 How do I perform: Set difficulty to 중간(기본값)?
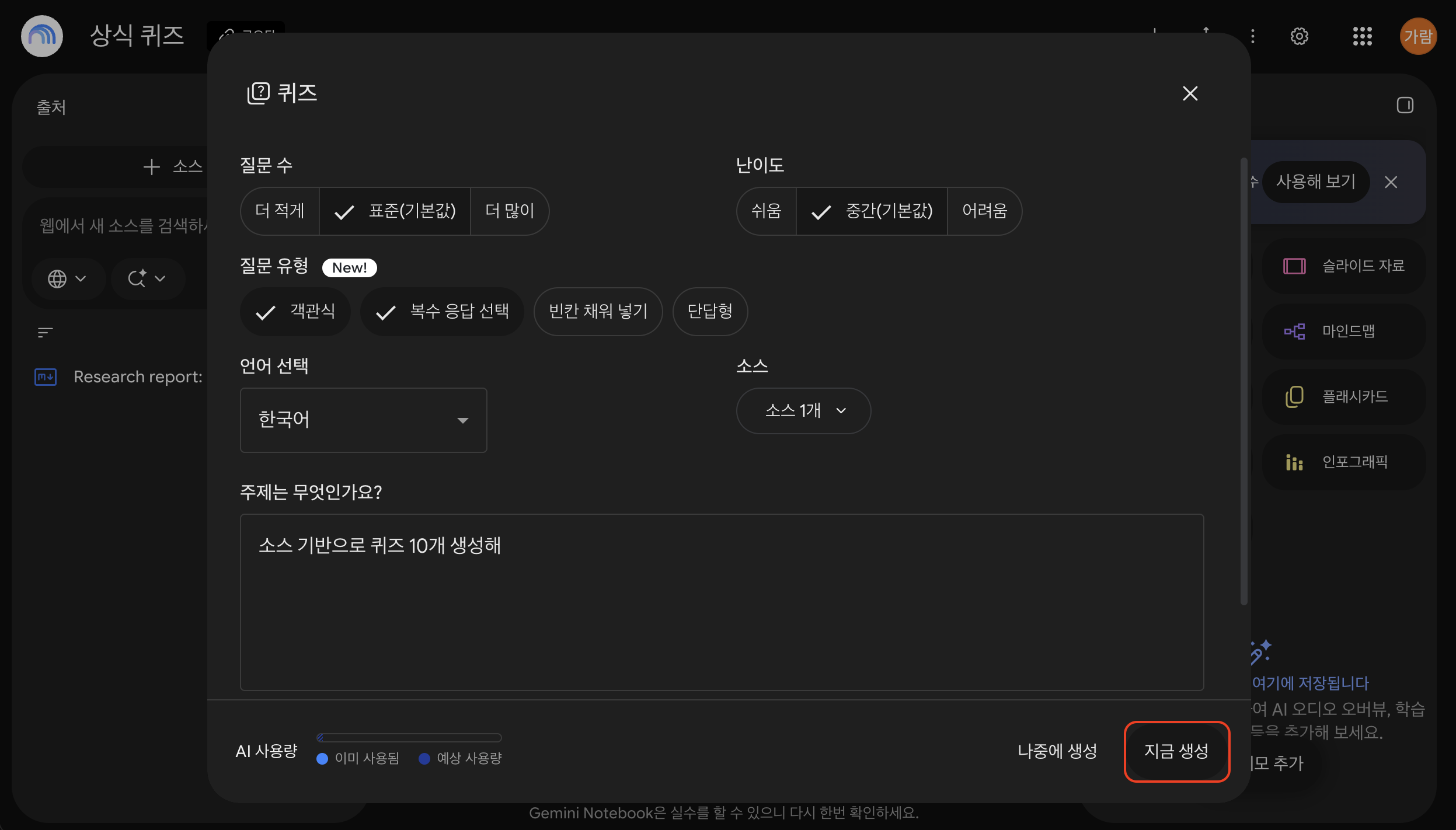872,211
